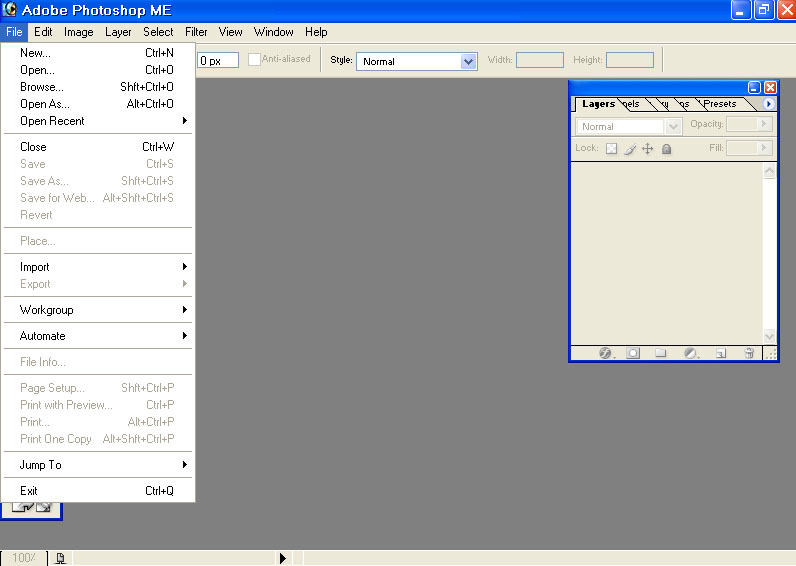Screen dimensions: 796x566
Task: Click the Save for Web... menu entry
Action: pos(97,198)
